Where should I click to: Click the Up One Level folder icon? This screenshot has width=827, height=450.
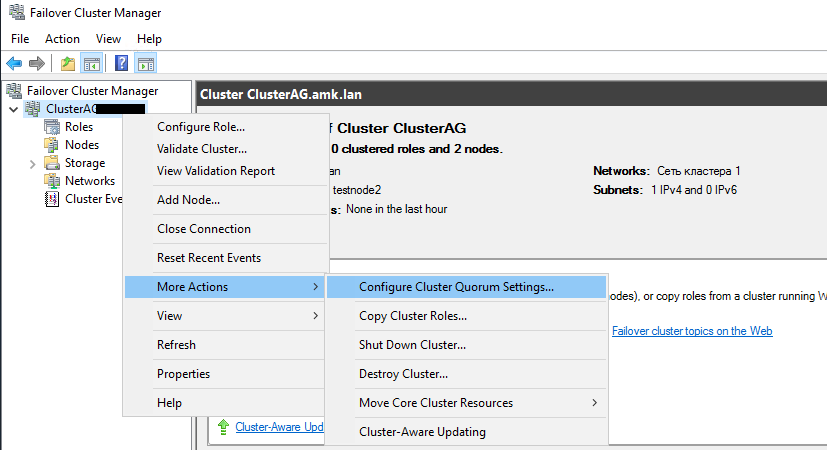(x=68, y=64)
